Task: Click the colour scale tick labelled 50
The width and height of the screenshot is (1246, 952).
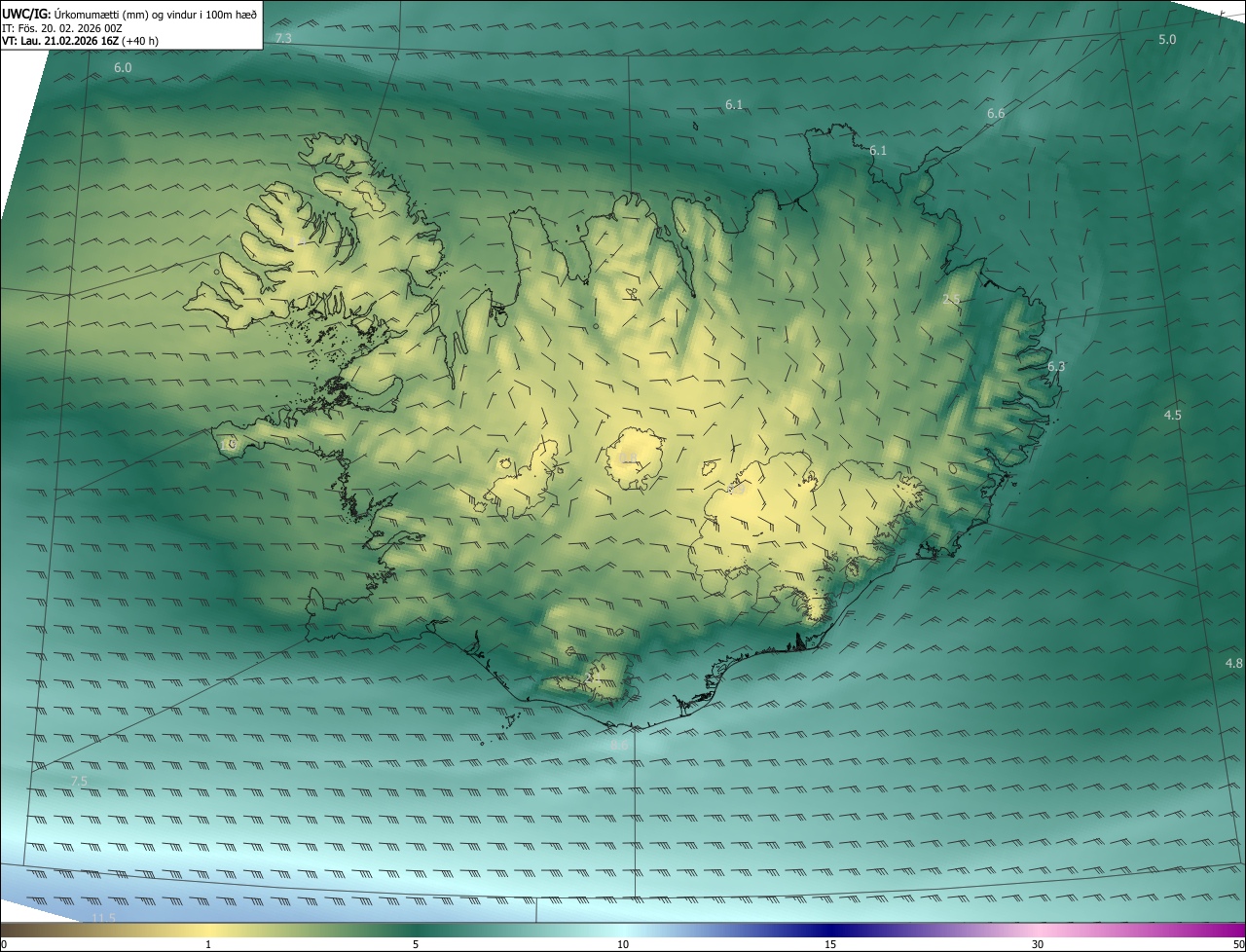Action: 1239,945
